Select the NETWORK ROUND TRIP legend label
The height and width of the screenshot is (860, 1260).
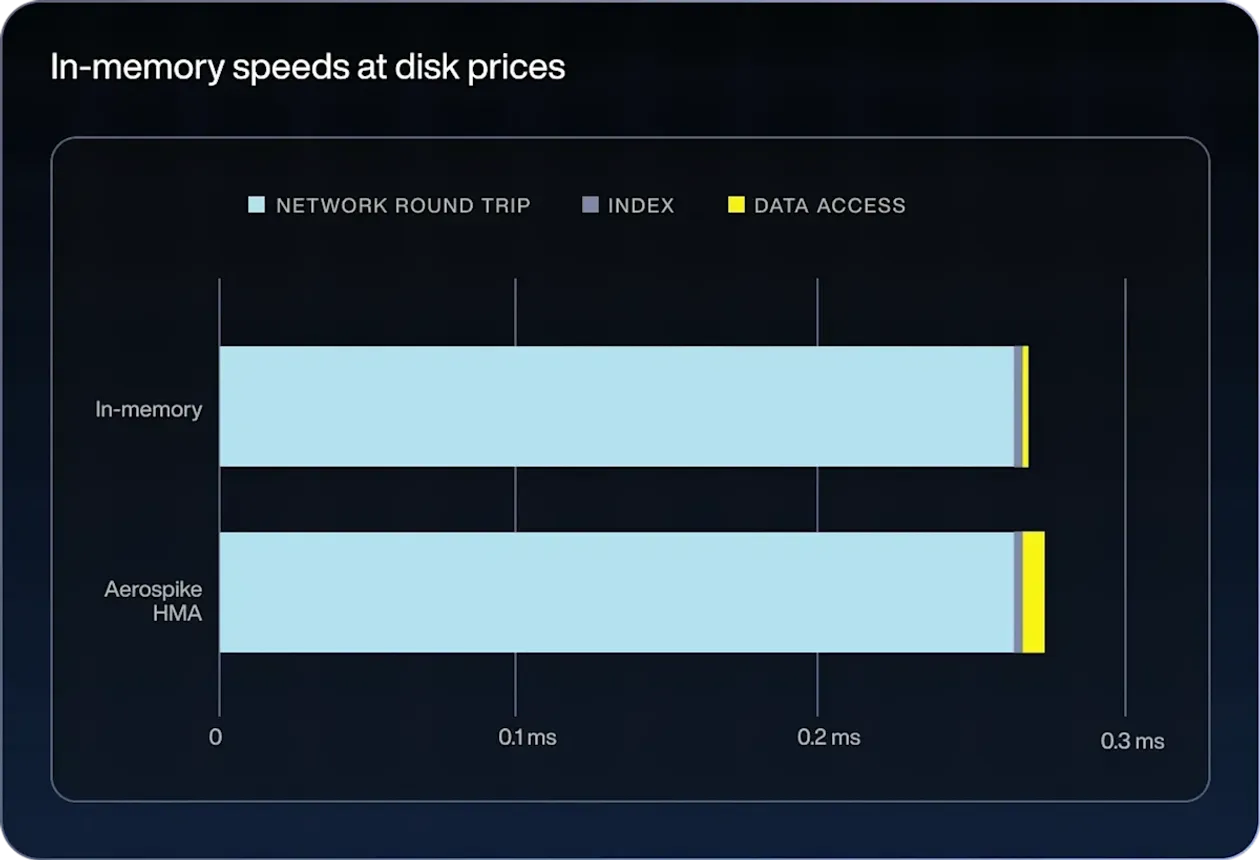[403, 206]
